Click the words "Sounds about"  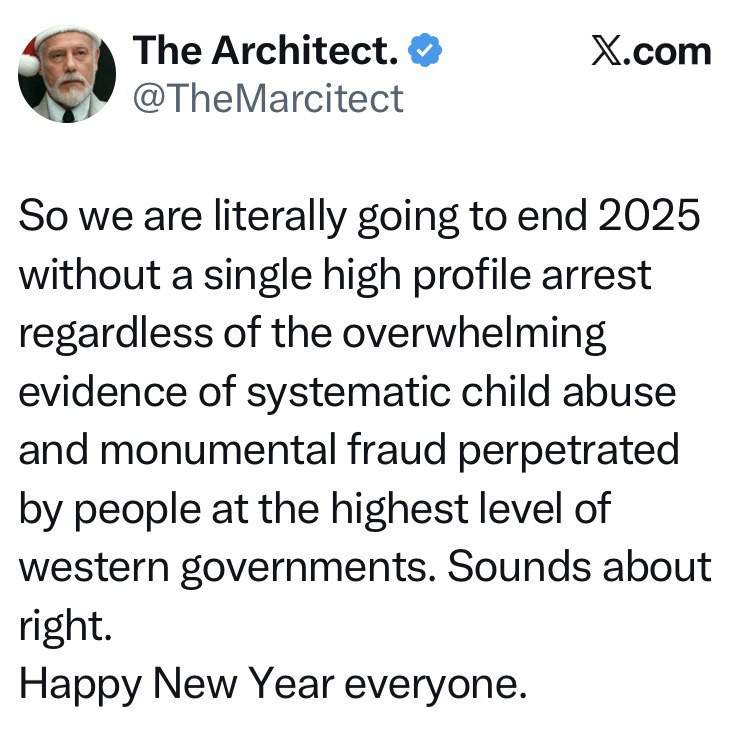click(579, 566)
